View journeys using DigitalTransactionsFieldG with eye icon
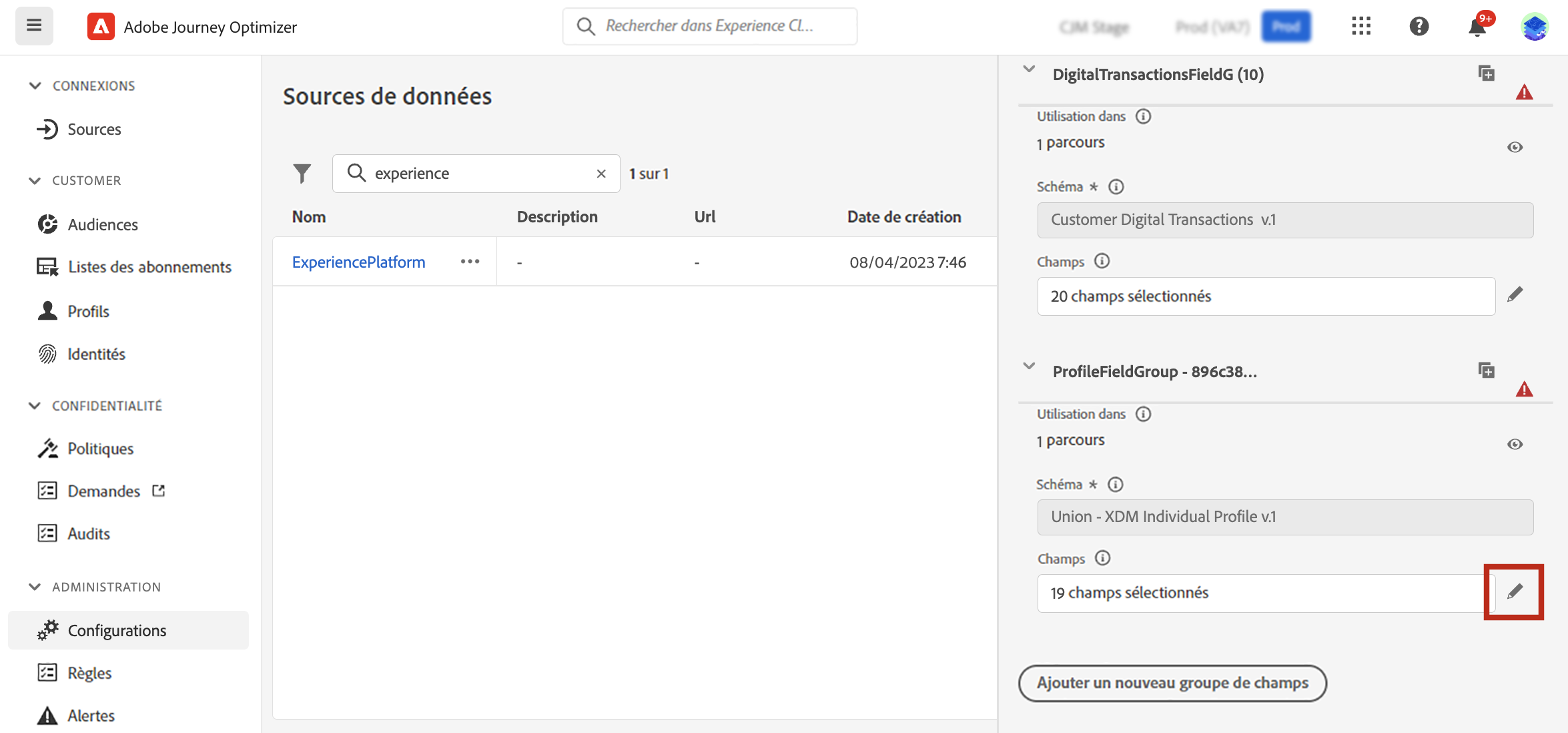The width and height of the screenshot is (1568, 733). pyautogui.click(x=1515, y=147)
